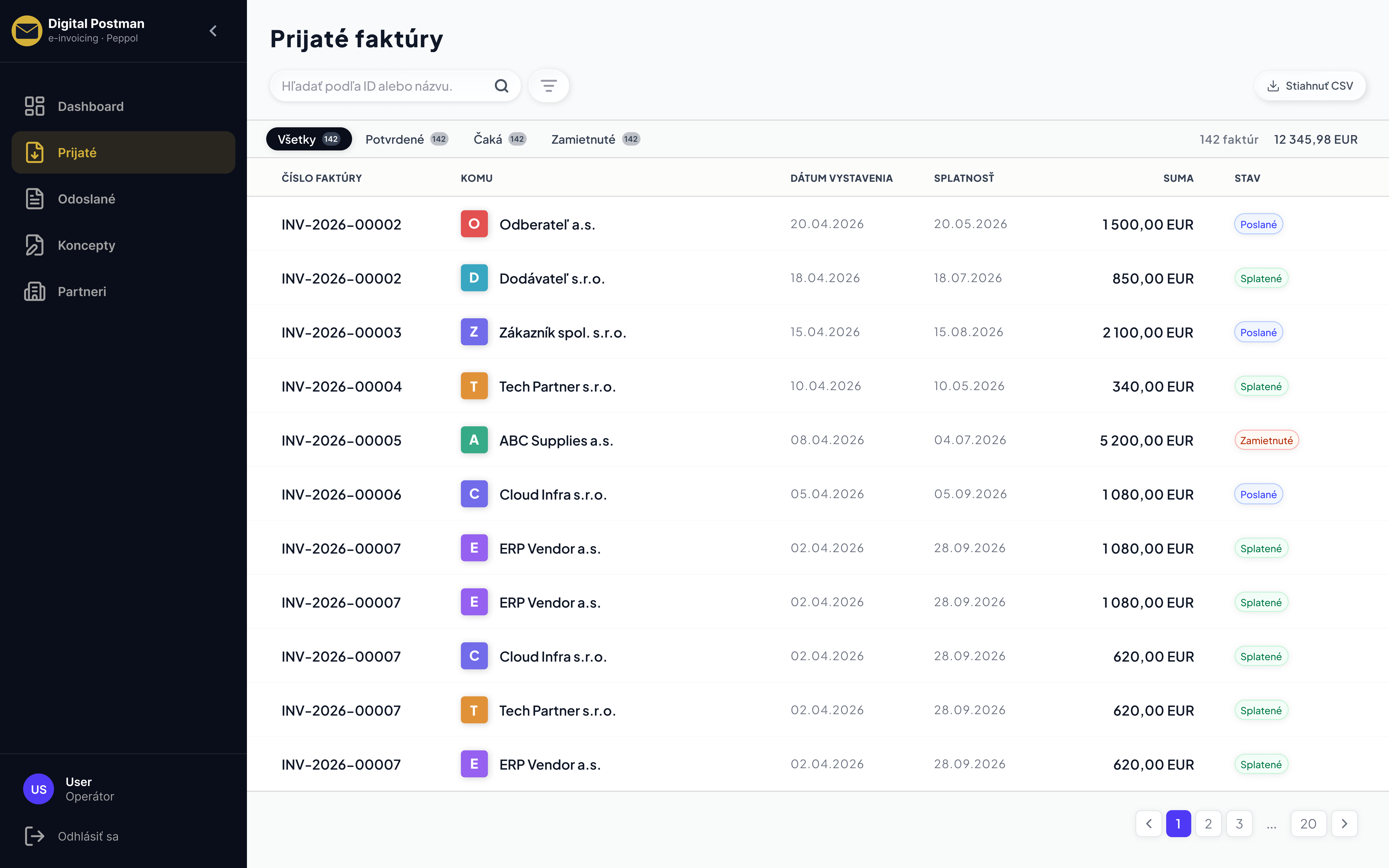Open the invoice number INV-2026-00003
This screenshot has width=1389, height=868.
(x=341, y=332)
